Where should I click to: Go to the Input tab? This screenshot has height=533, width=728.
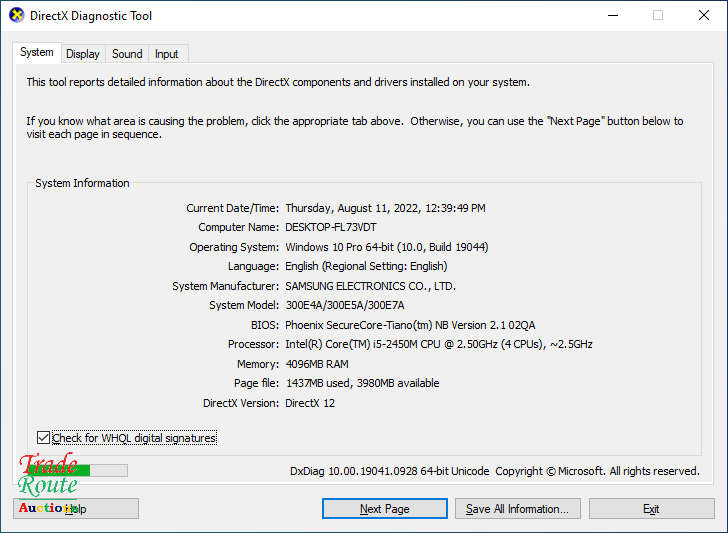167,54
